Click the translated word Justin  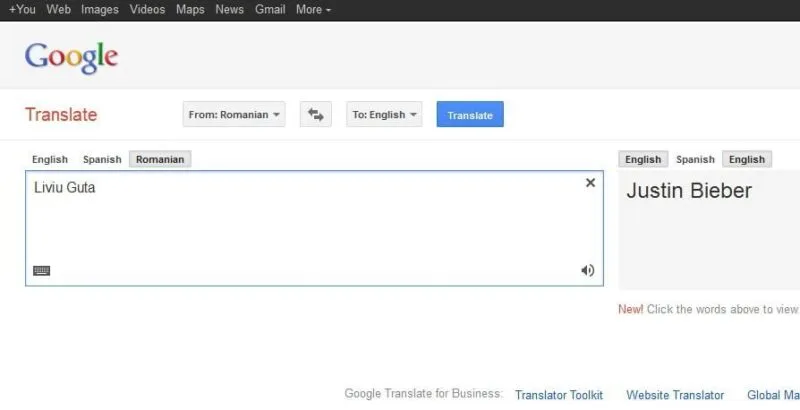pos(654,191)
